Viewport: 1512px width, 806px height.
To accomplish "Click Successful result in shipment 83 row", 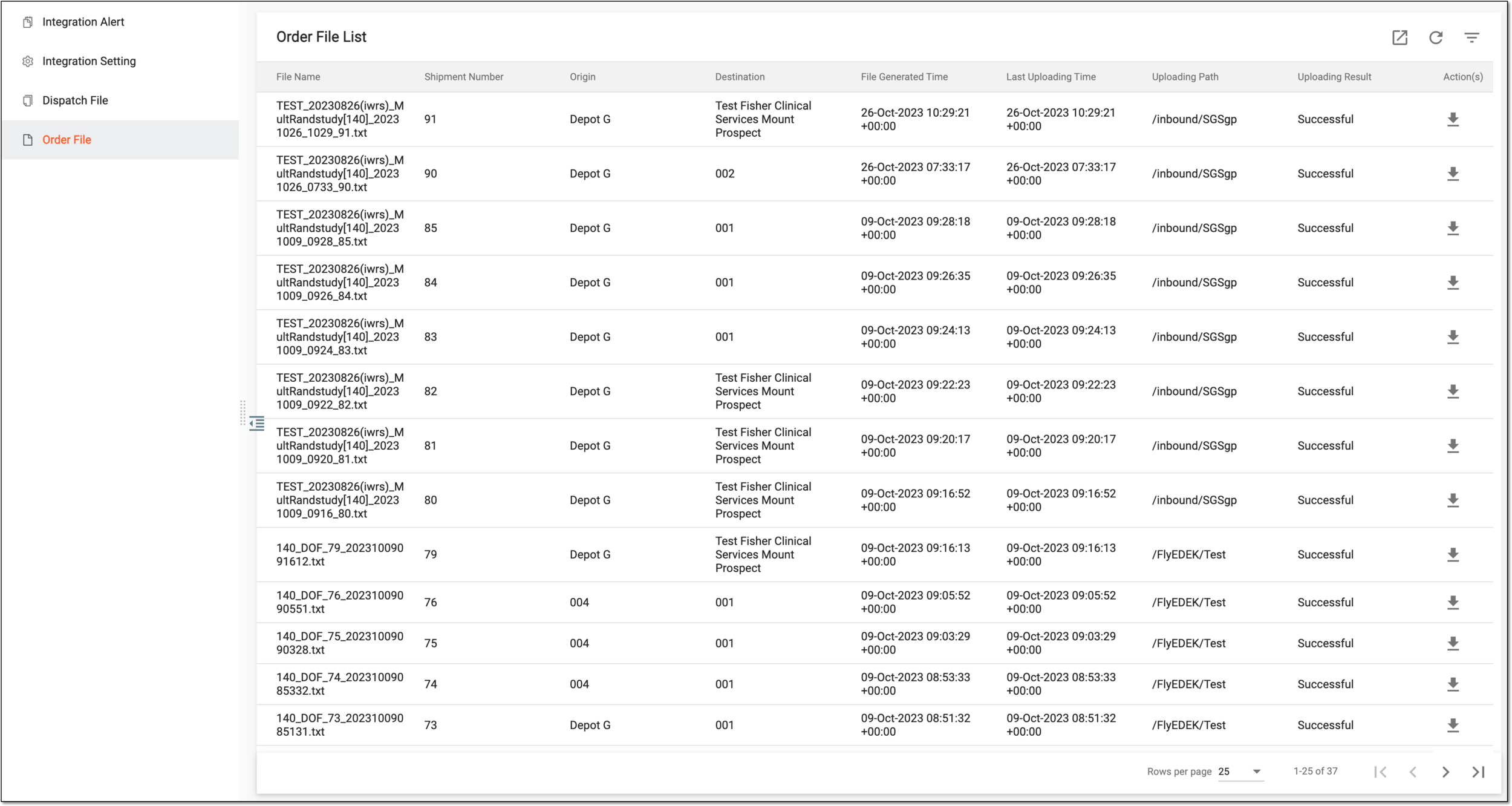I will [x=1325, y=337].
